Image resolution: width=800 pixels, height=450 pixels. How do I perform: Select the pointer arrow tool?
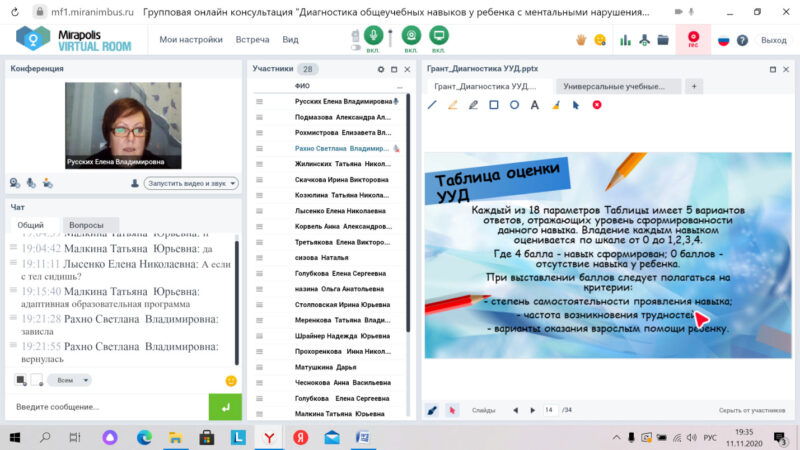pos(576,105)
